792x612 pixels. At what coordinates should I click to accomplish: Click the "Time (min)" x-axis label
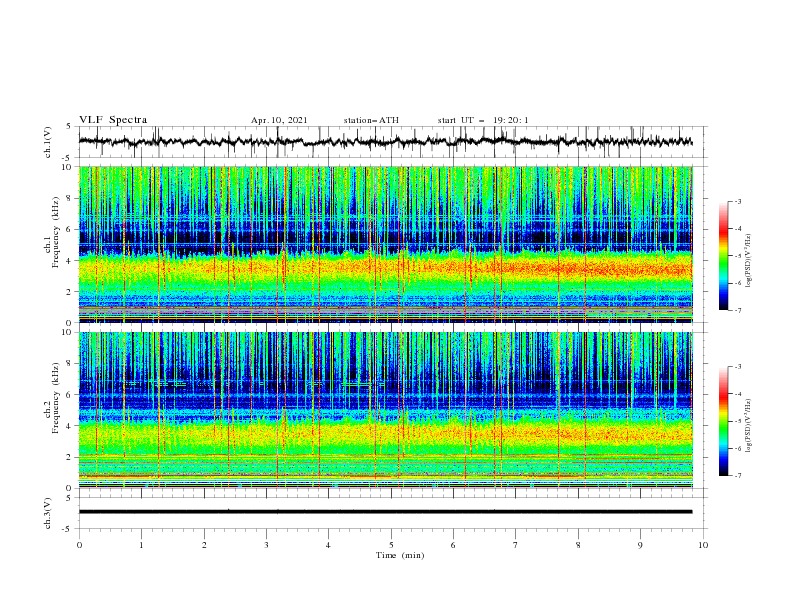click(400, 555)
